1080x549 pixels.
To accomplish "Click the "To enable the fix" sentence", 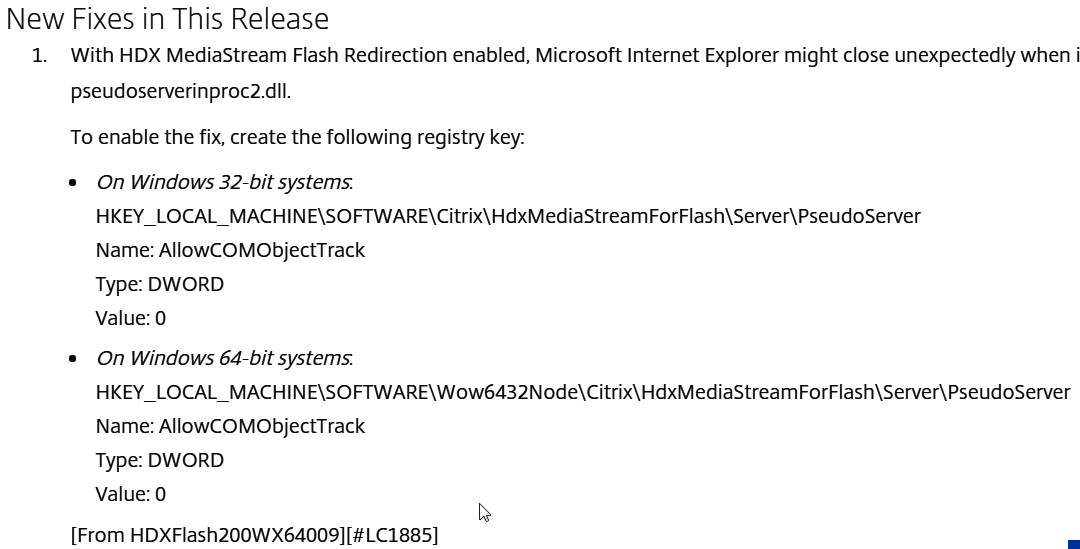I will [298, 137].
